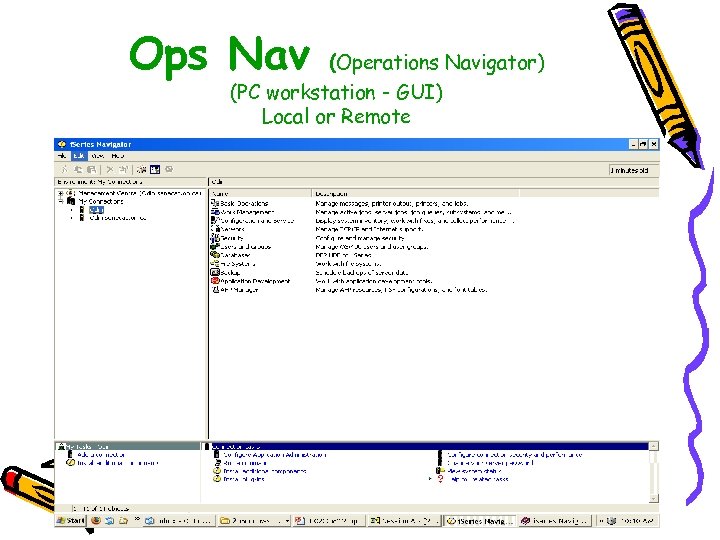
Task: Click the 'Add a connection' task link
Action: (x=101, y=455)
